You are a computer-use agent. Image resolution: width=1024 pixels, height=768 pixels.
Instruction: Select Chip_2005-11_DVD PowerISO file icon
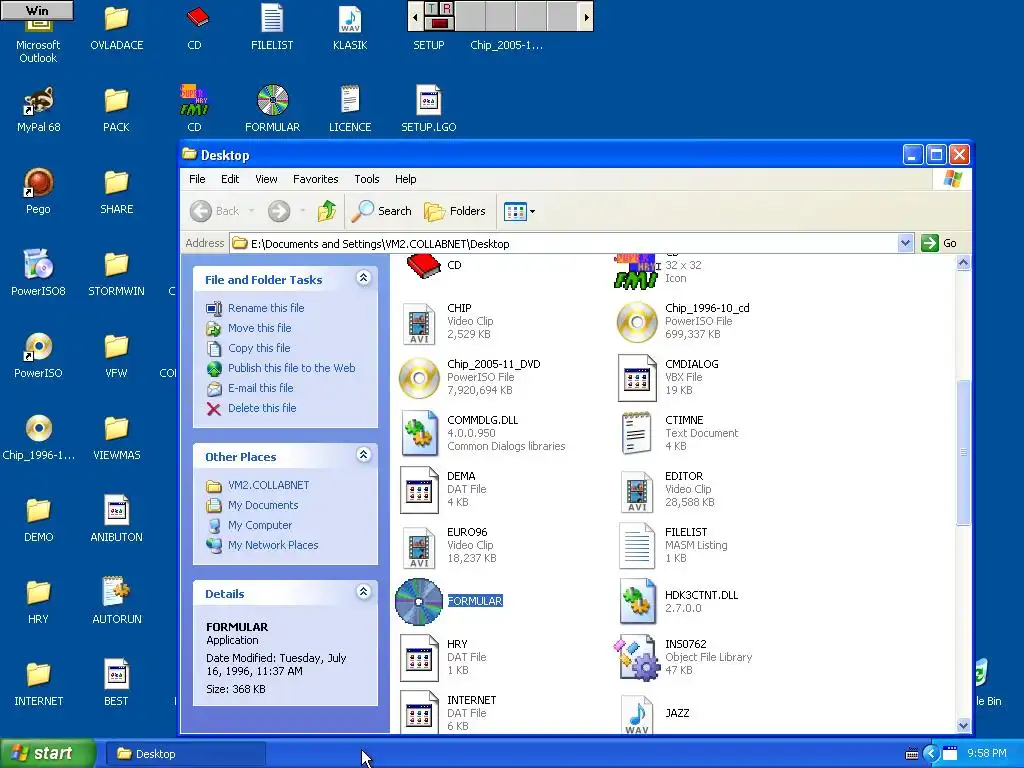(419, 377)
